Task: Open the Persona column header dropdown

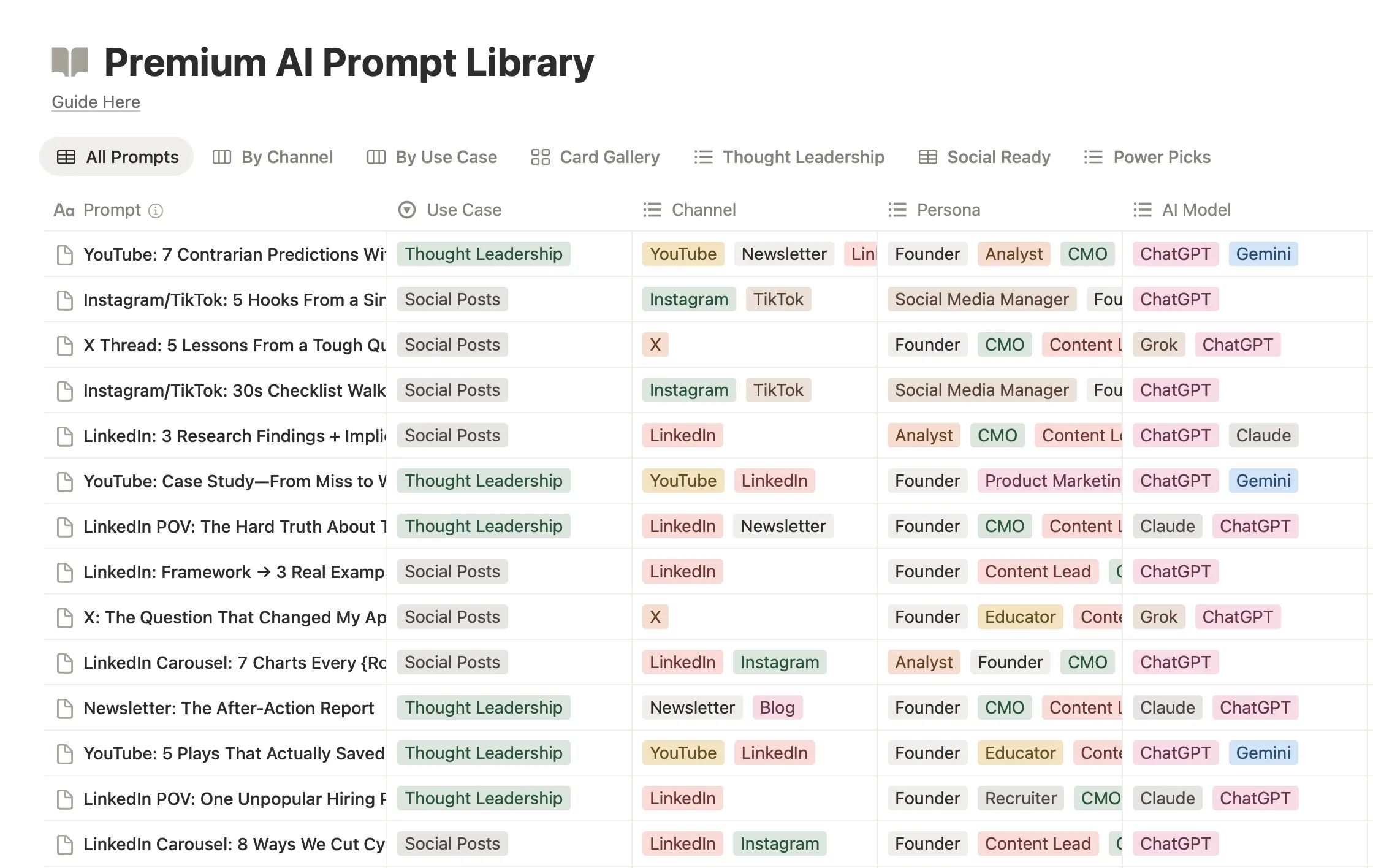Action: (948, 210)
